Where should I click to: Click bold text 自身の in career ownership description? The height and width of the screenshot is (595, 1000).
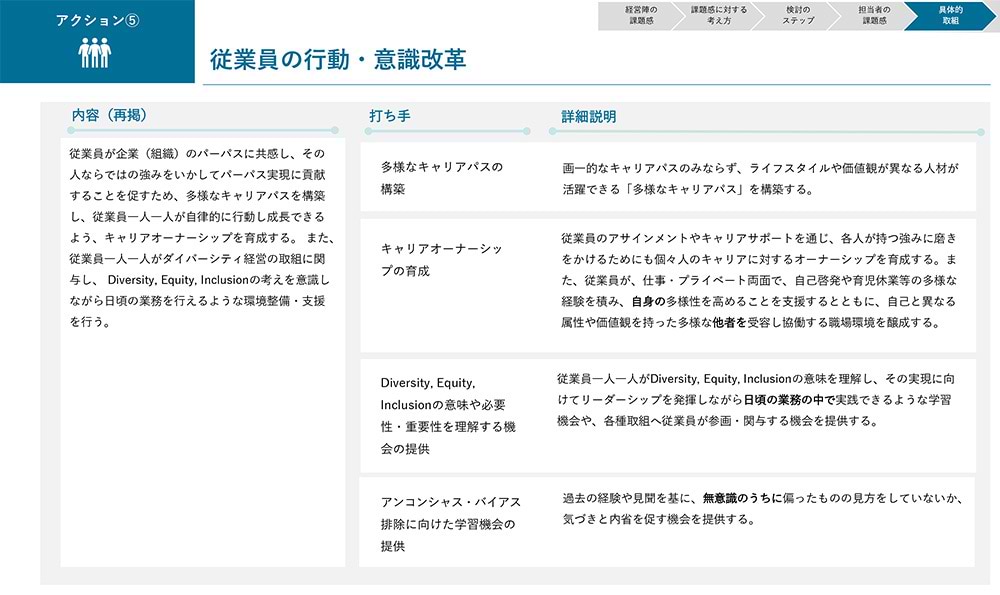[x=649, y=302]
